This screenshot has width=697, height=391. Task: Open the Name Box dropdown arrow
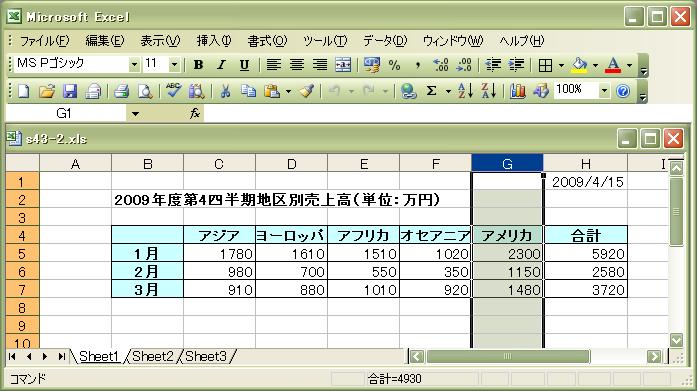(x=135, y=114)
